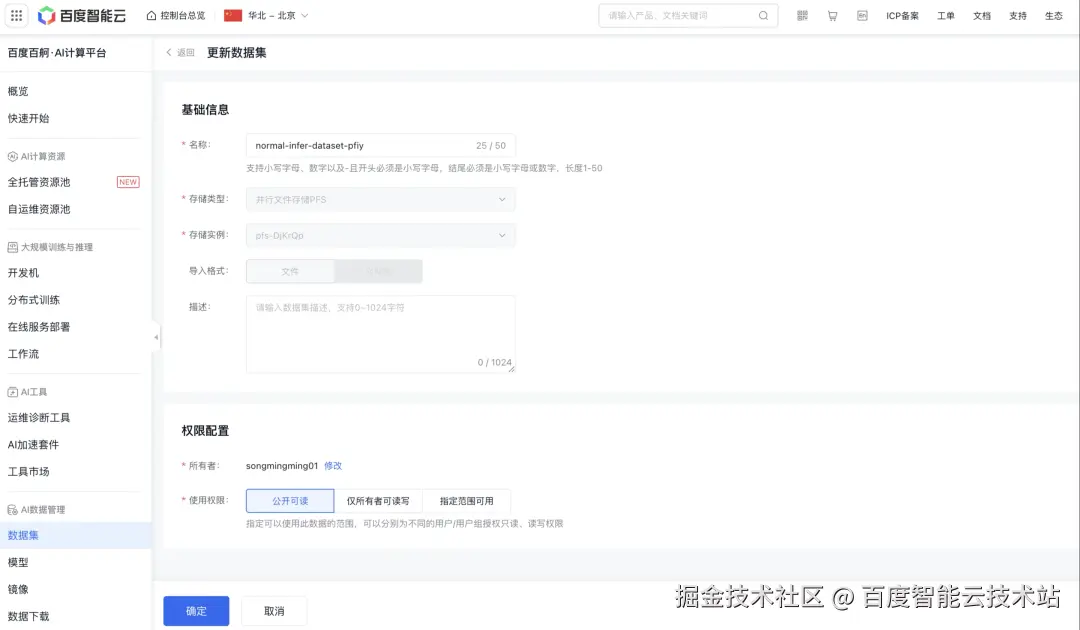The image size is (1080, 630).
Task: Click 百度百舸·AI计算平台 title
Action: [57, 53]
